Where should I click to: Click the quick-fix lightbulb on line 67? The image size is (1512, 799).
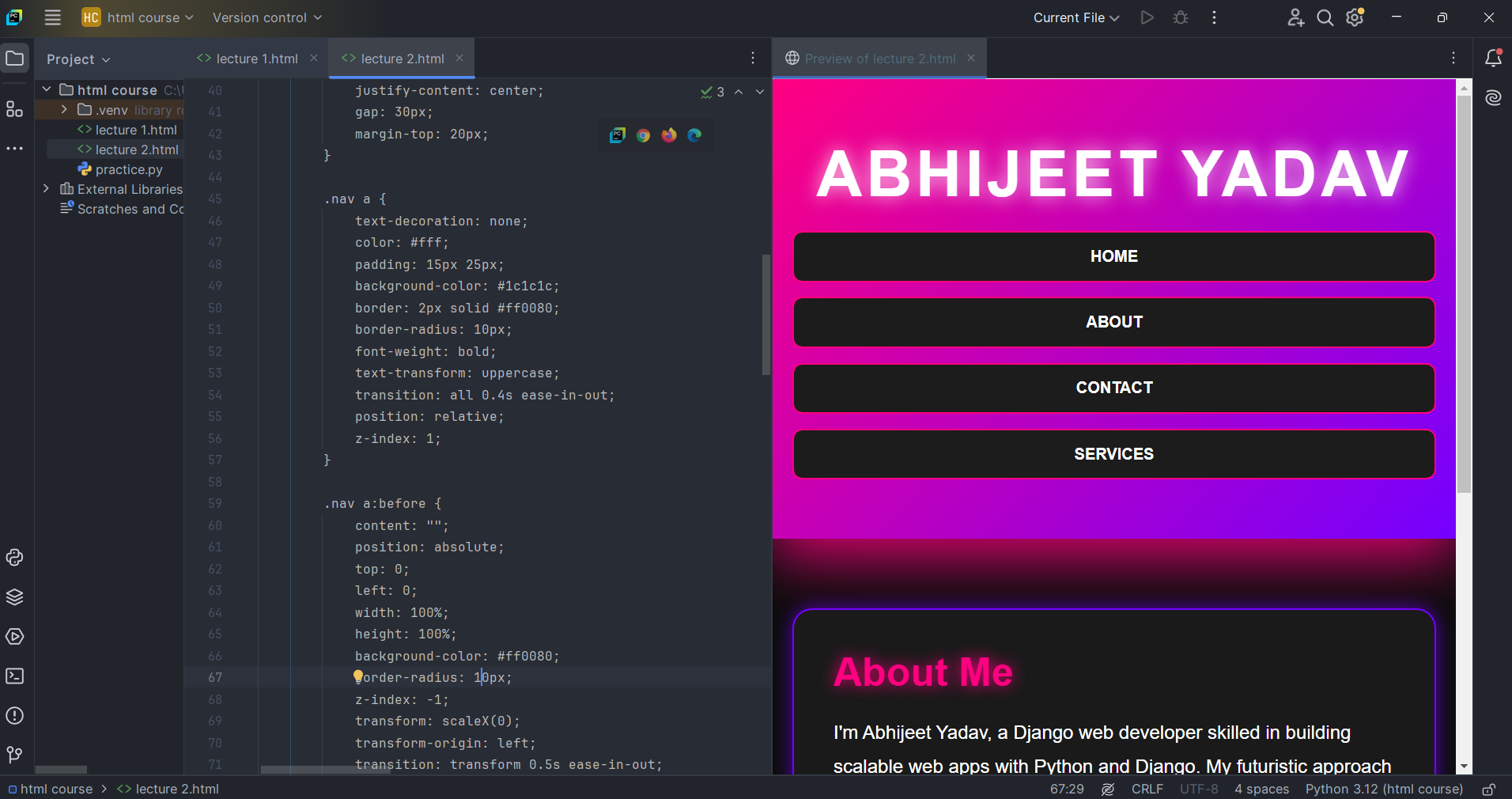click(358, 677)
